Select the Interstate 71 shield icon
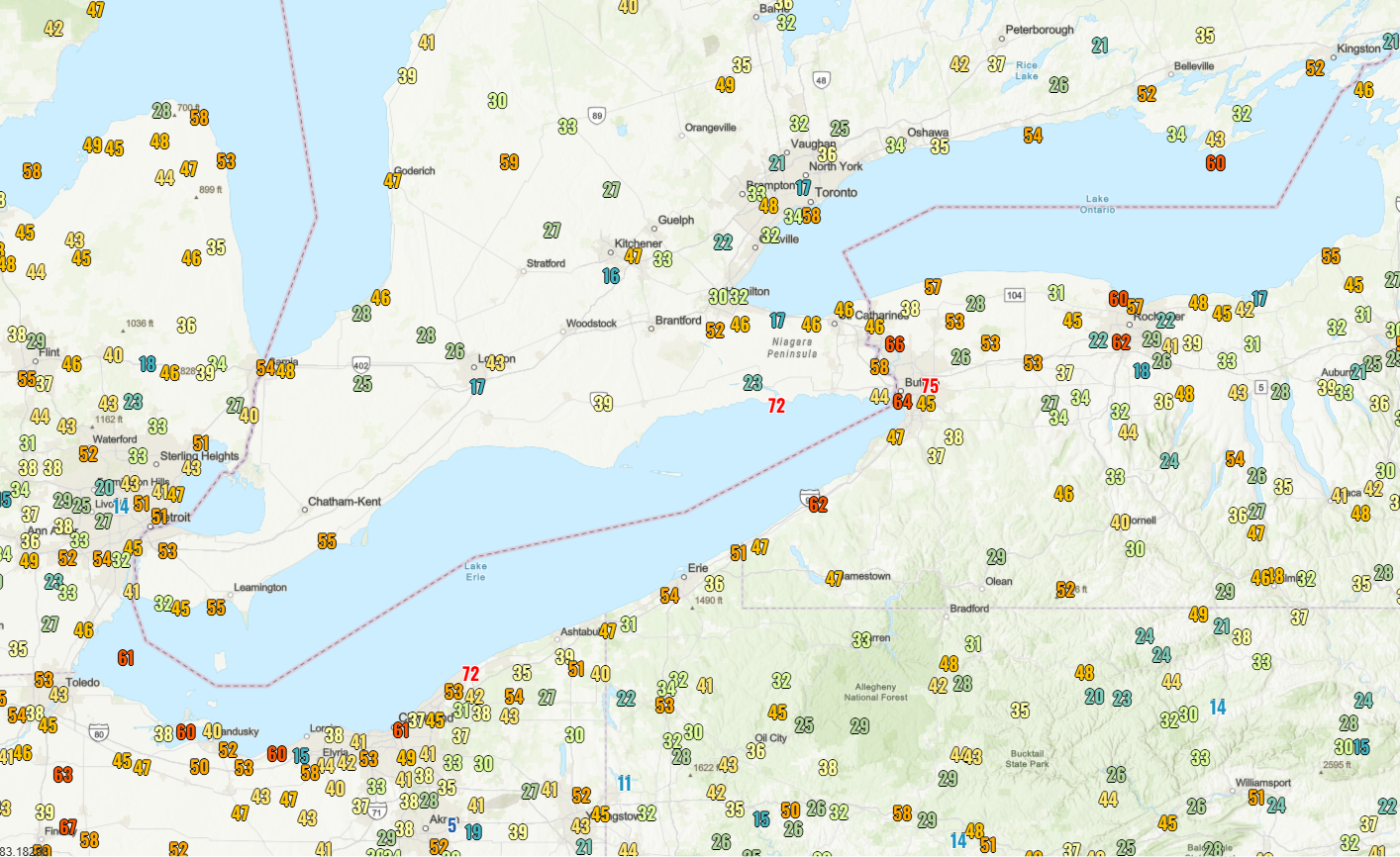This screenshot has width=1400, height=857. point(376,810)
